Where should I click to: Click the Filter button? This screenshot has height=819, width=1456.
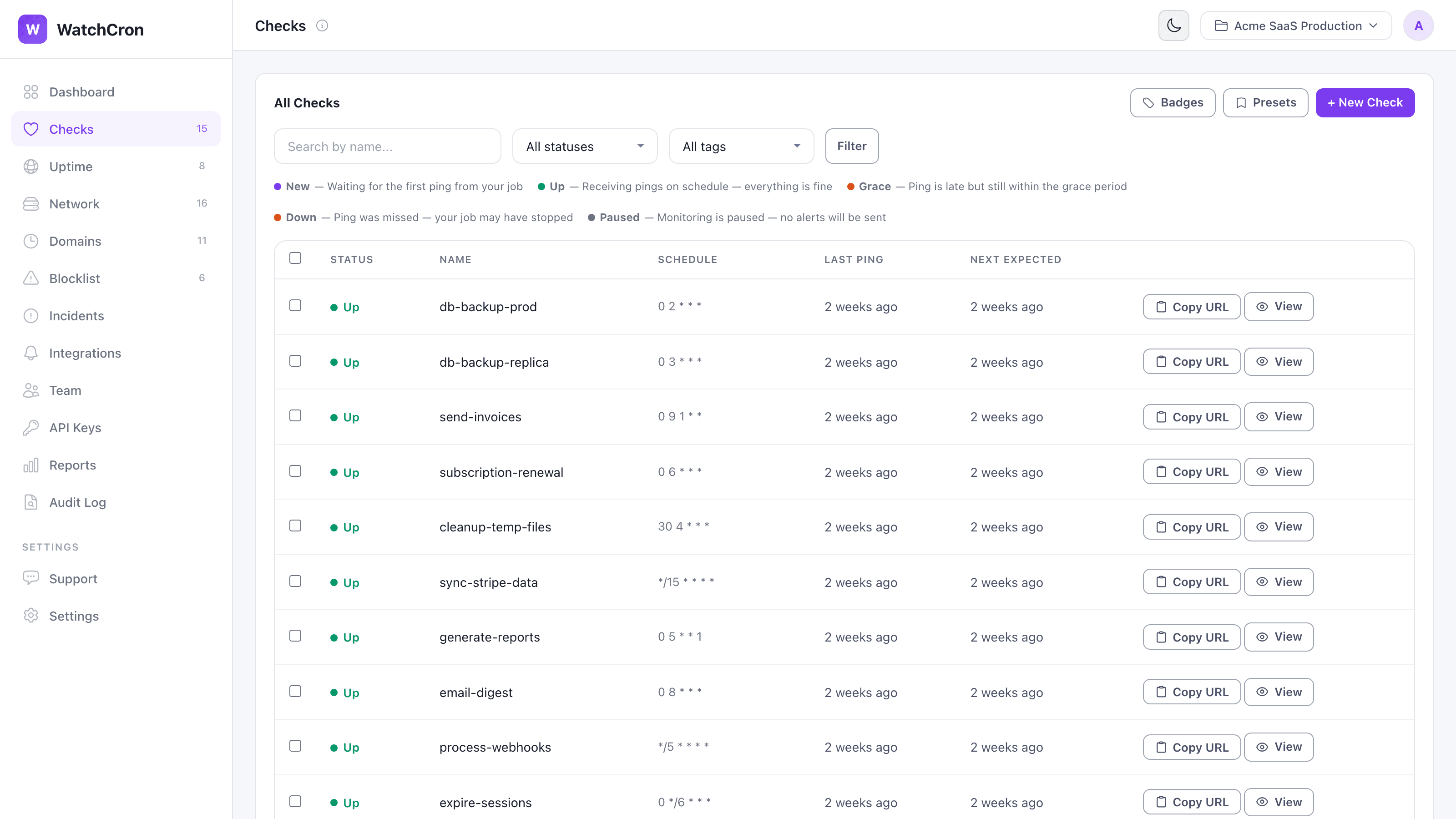[852, 147]
